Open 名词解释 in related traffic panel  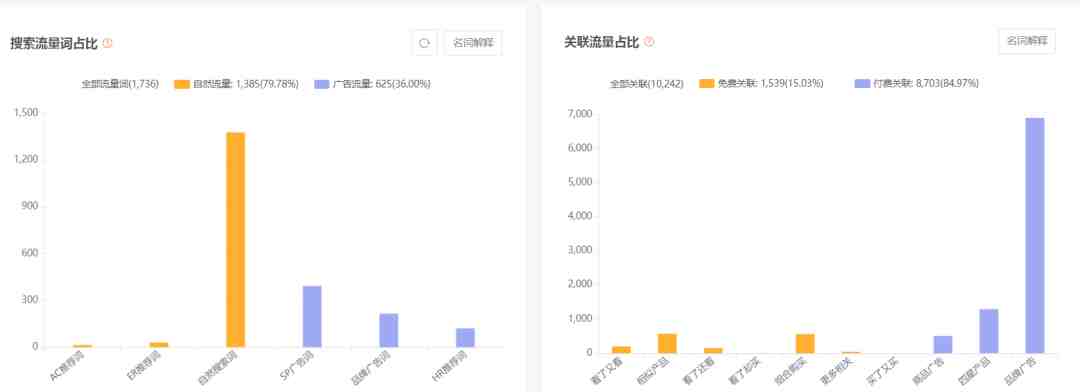[1026, 41]
